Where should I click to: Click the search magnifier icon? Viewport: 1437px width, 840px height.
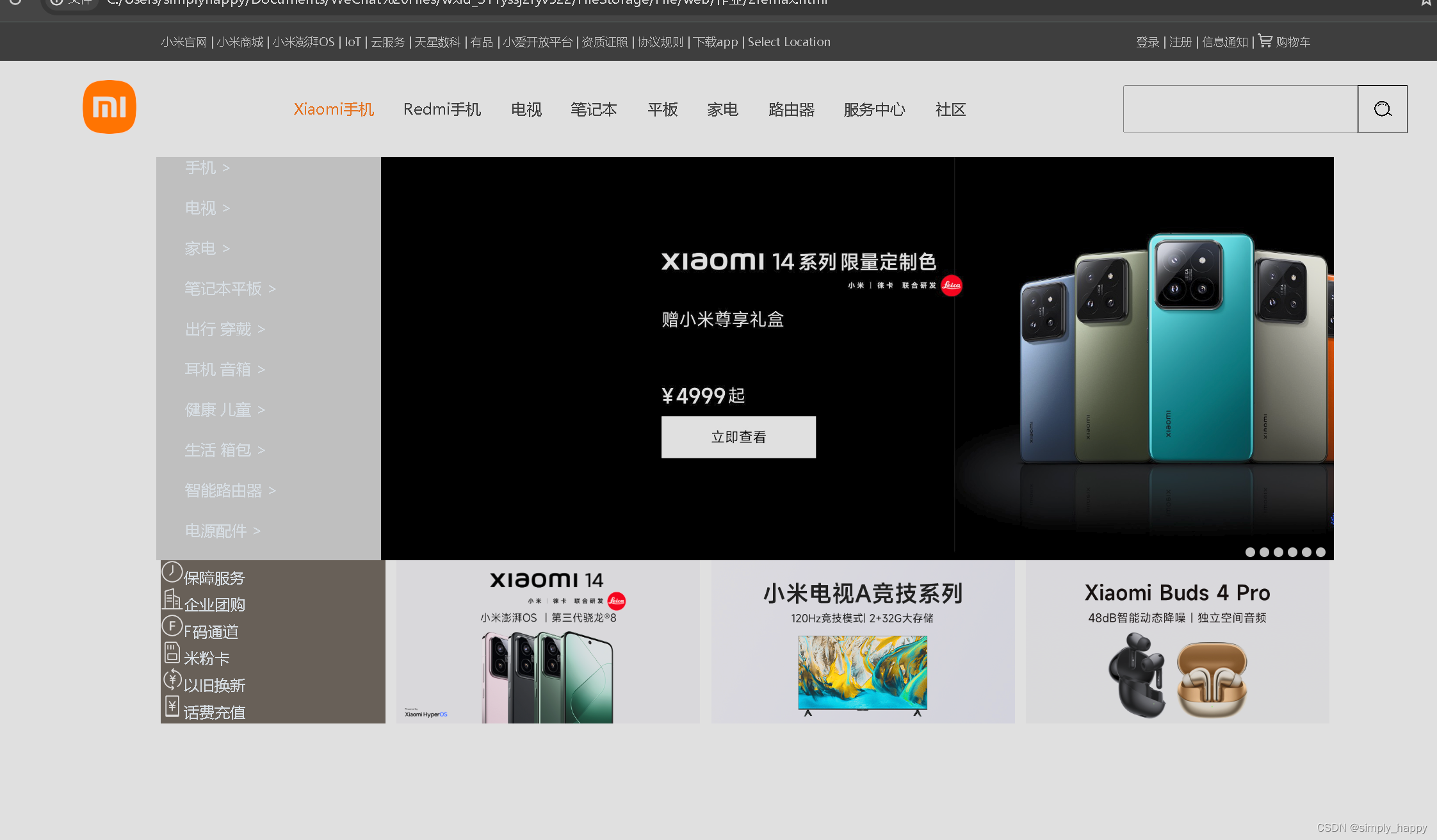[1382, 109]
